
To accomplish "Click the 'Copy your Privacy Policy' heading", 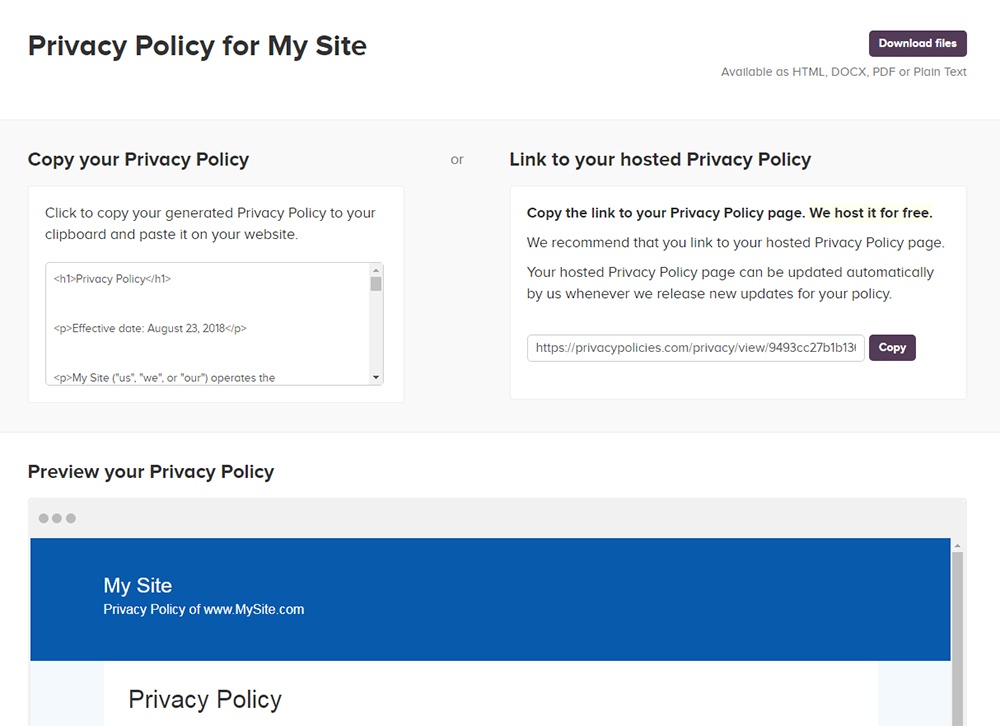I will [137, 160].
